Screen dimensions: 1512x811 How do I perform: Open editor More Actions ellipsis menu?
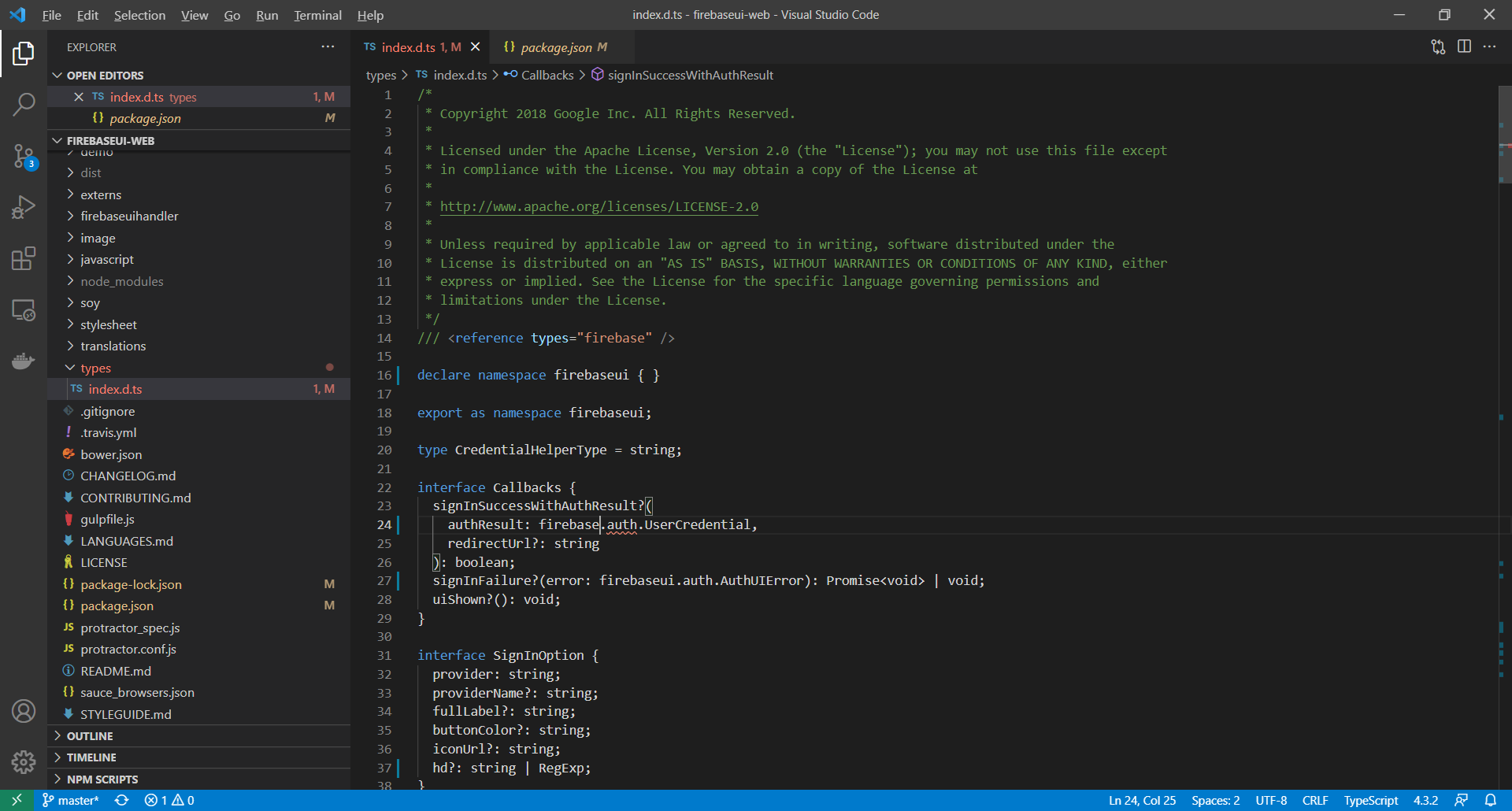pos(1489,47)
